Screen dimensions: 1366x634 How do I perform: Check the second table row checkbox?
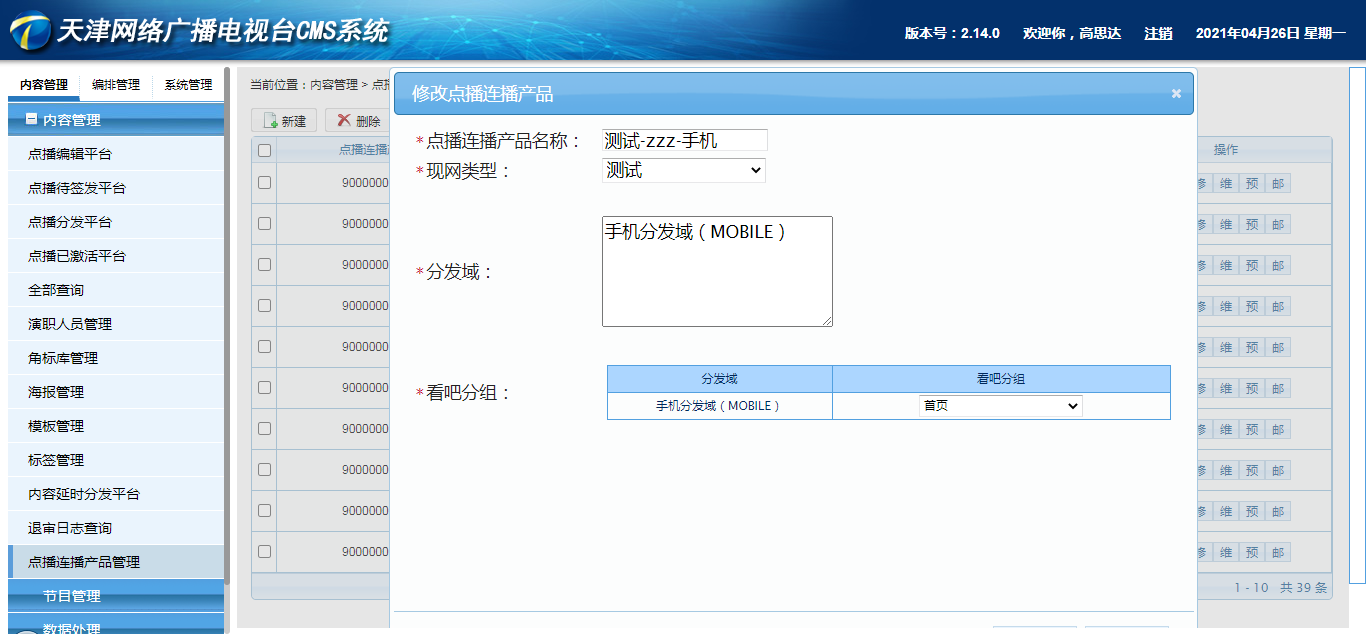pyautogui.click(x=264, y=224)
